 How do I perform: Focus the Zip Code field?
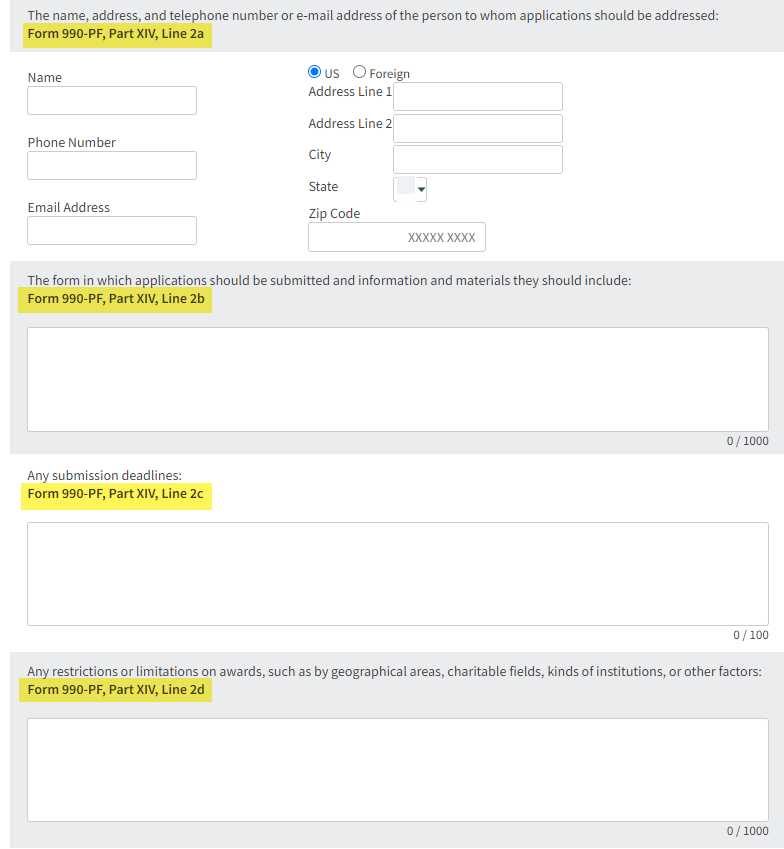(397, 238)
